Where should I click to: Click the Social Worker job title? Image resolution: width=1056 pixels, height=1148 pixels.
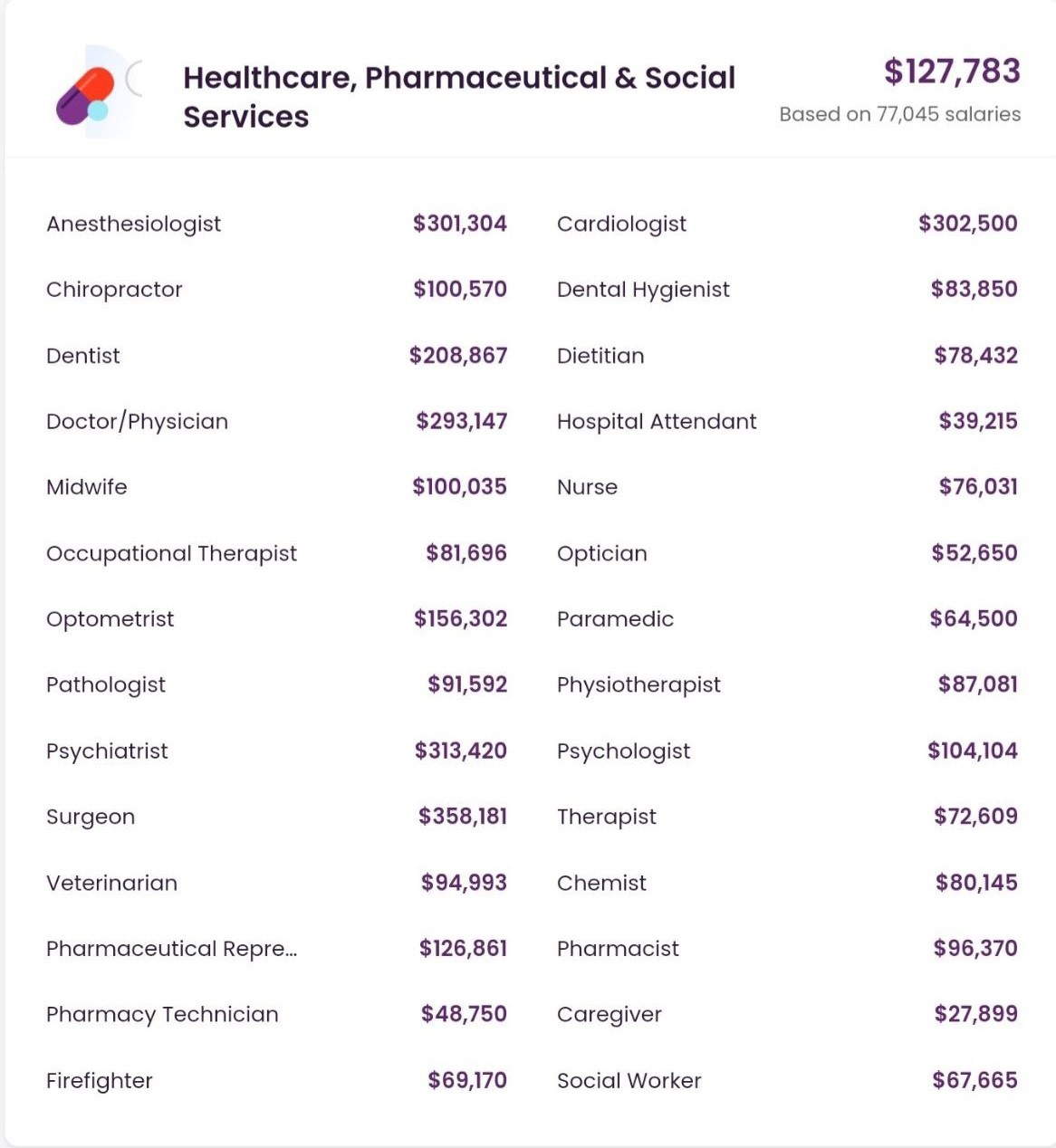pyautogui.click(x=629, y=1081)
